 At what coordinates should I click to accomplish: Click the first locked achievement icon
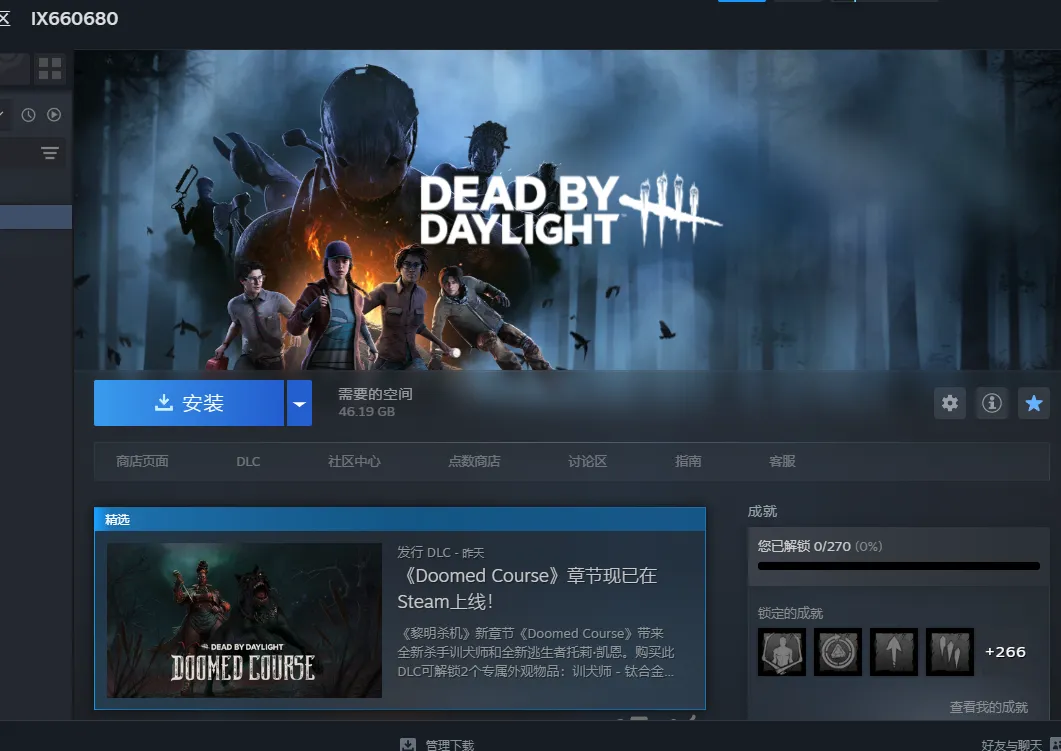(782, 652)
